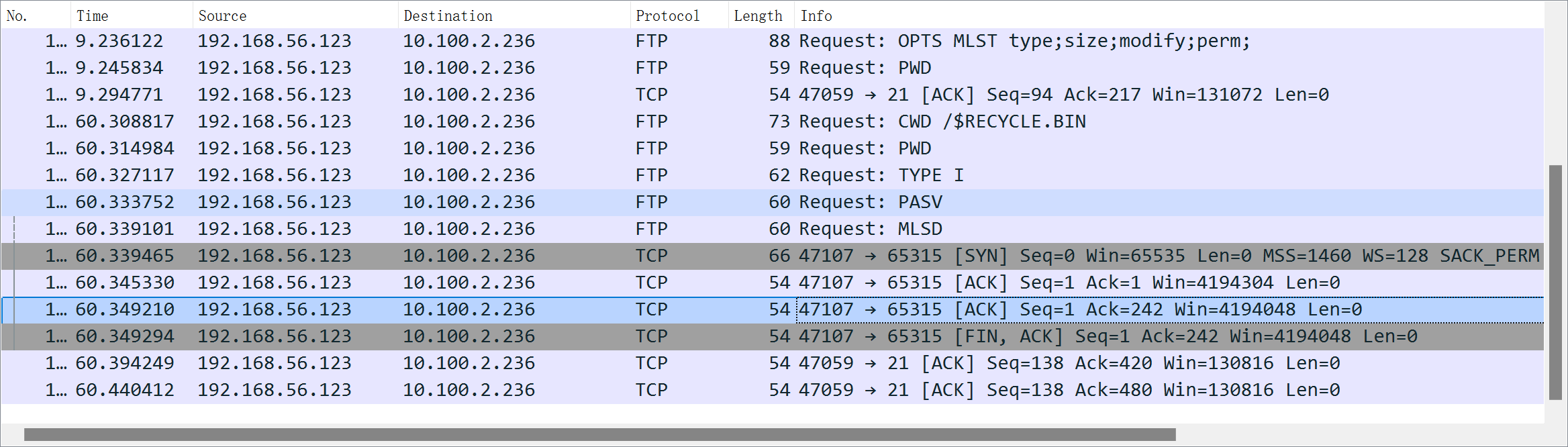The height and width of the screenshot is (447, 1568).
Task: Click the Length column header
Action: [x=758, y=15]
